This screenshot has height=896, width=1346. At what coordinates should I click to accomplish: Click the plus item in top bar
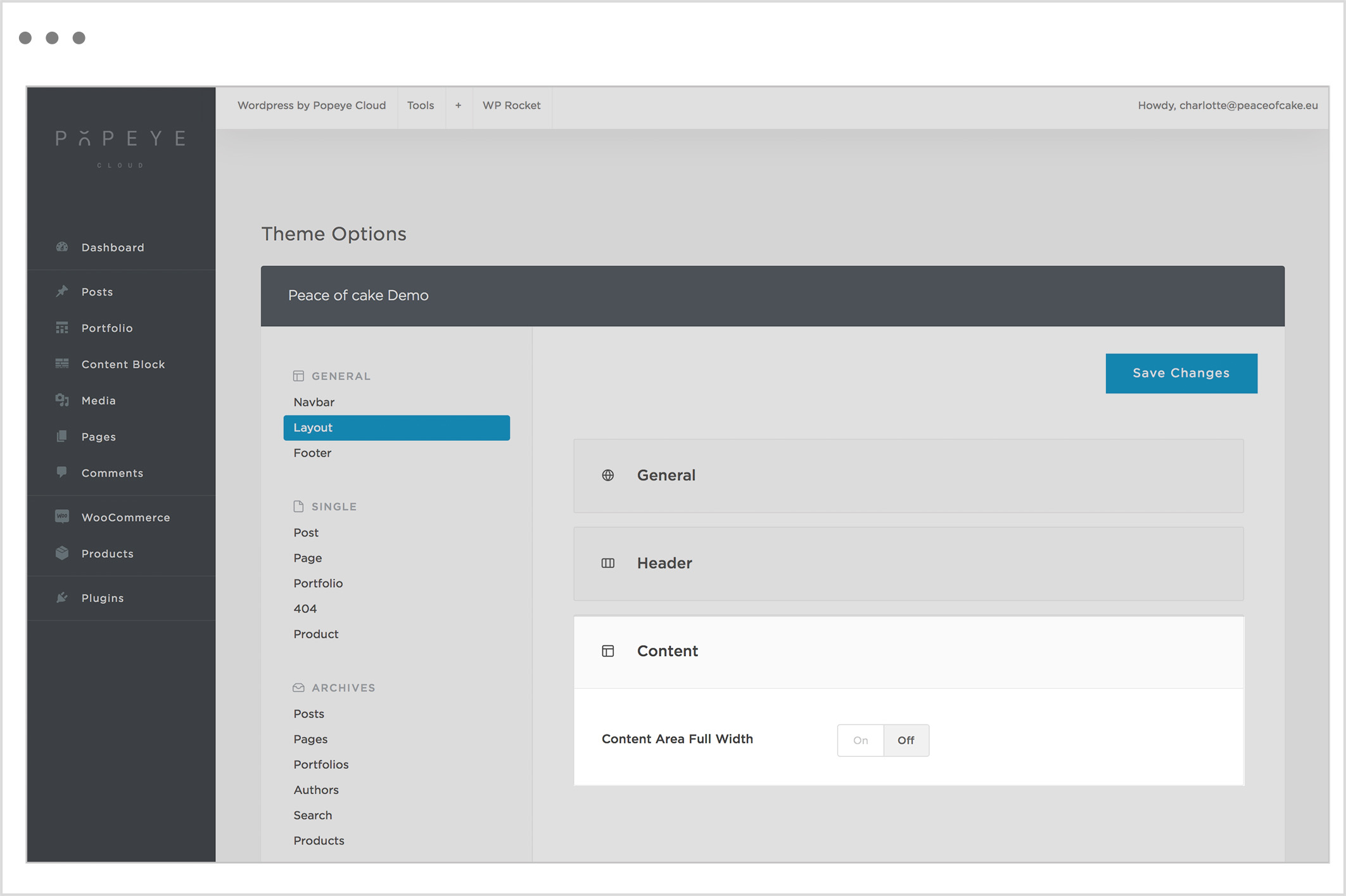[x=458, y=106]
